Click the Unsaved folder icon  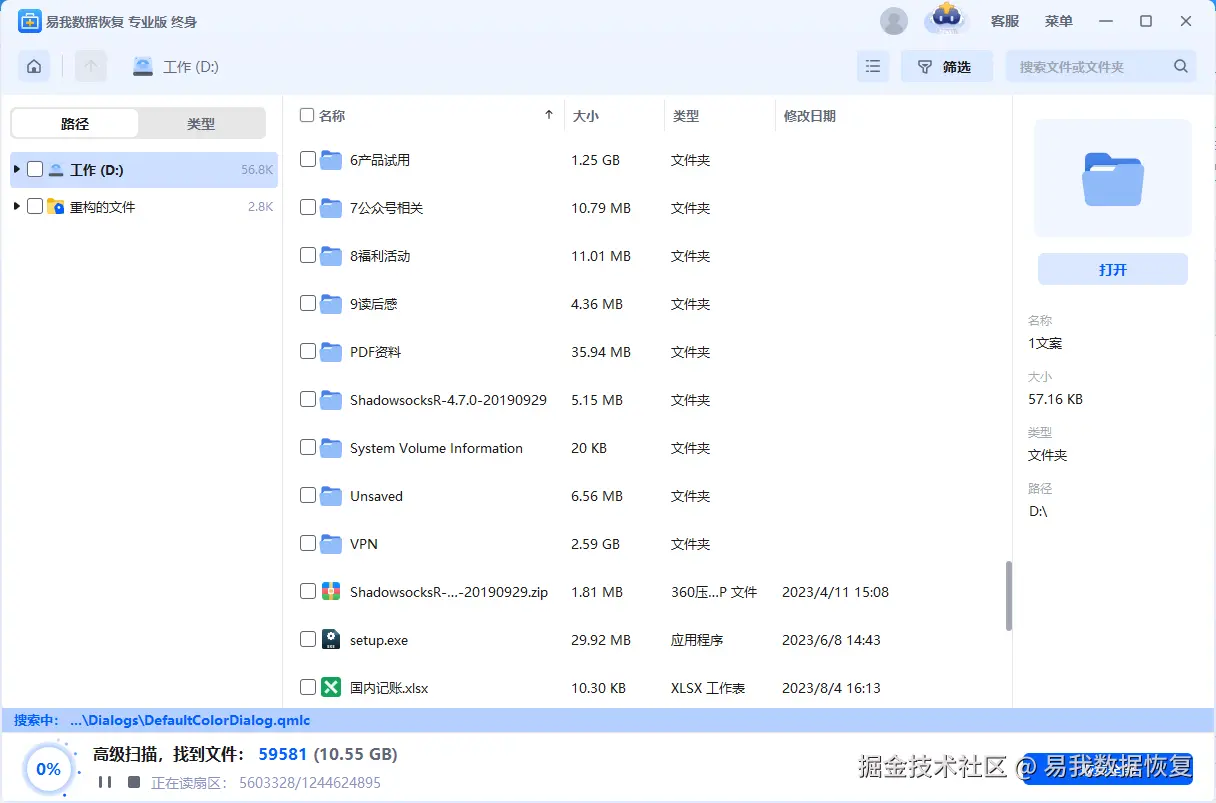click(x=332, y=496)
